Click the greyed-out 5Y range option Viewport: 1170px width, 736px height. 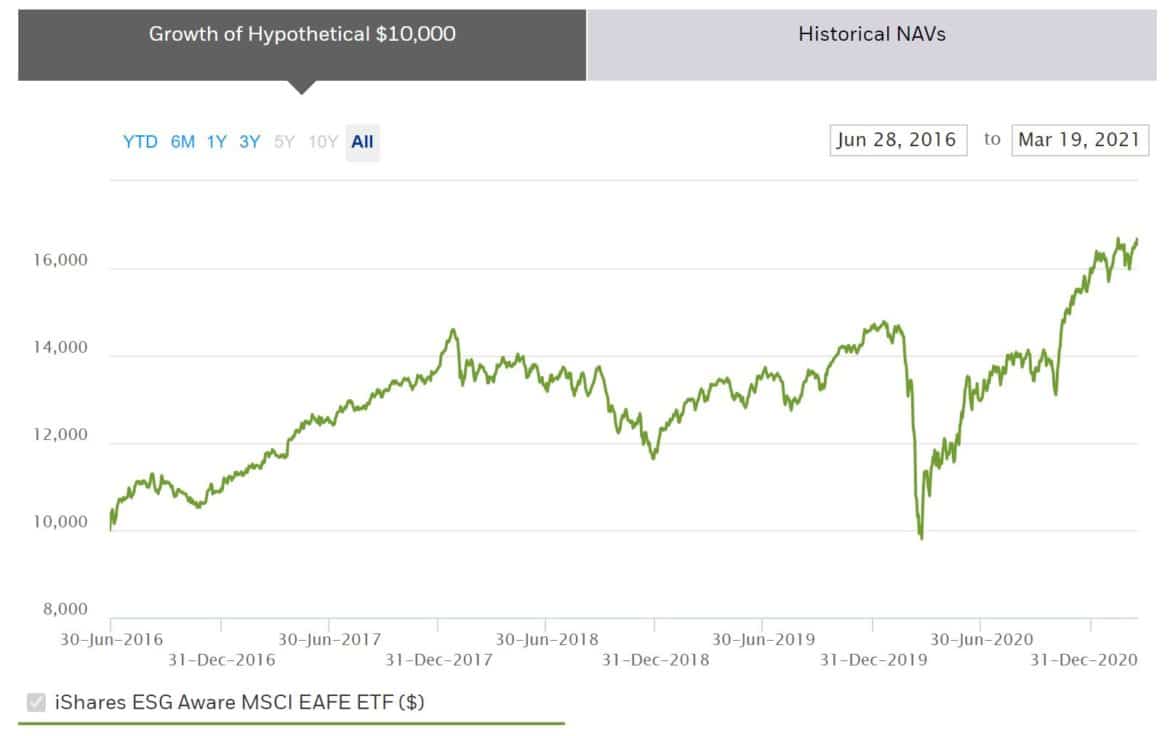(x=284, y=142)
